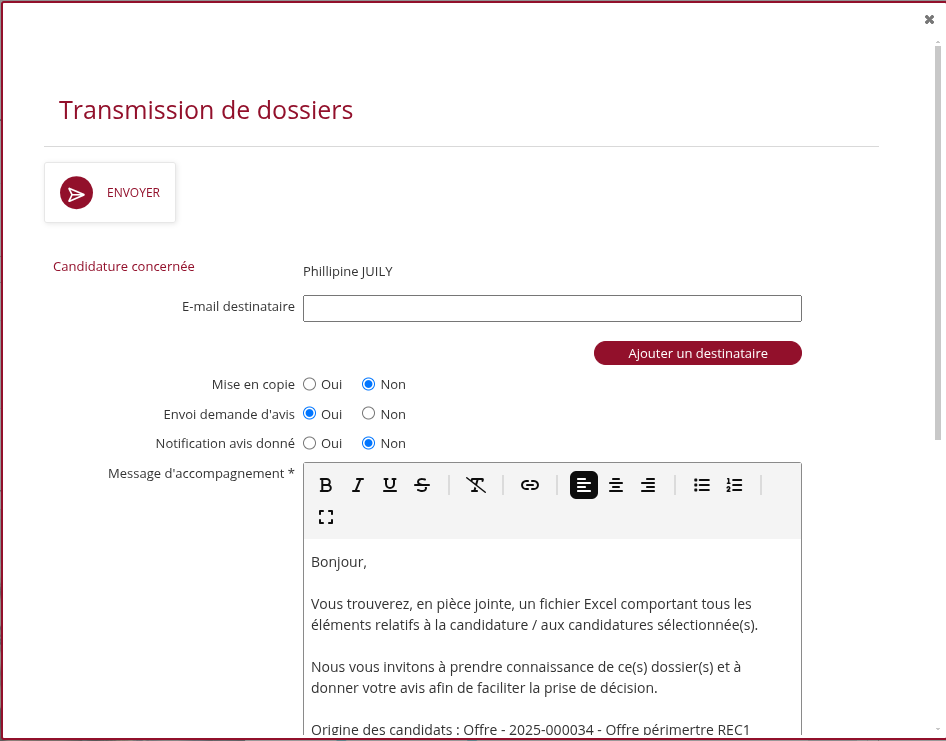Align message text to the left
Viewport: 946px width, 741px height.
(x=584, y=485)
